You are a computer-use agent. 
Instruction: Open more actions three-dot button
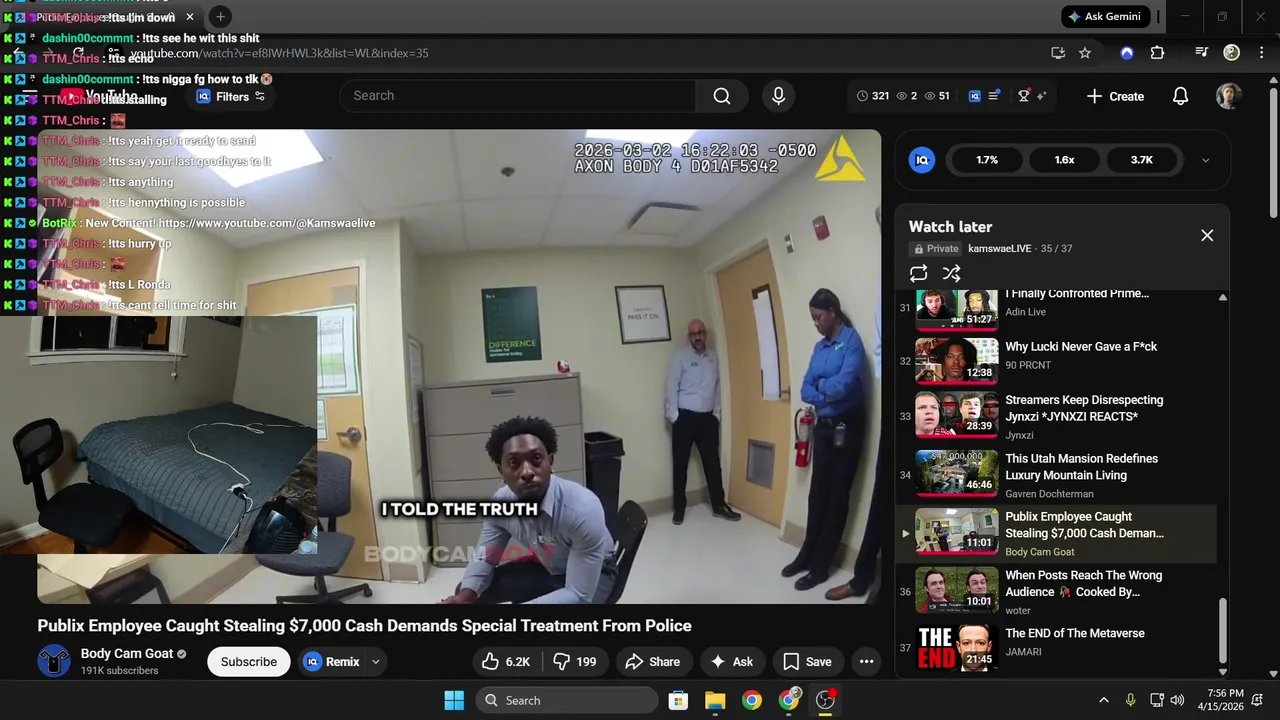tap(867, 661)
